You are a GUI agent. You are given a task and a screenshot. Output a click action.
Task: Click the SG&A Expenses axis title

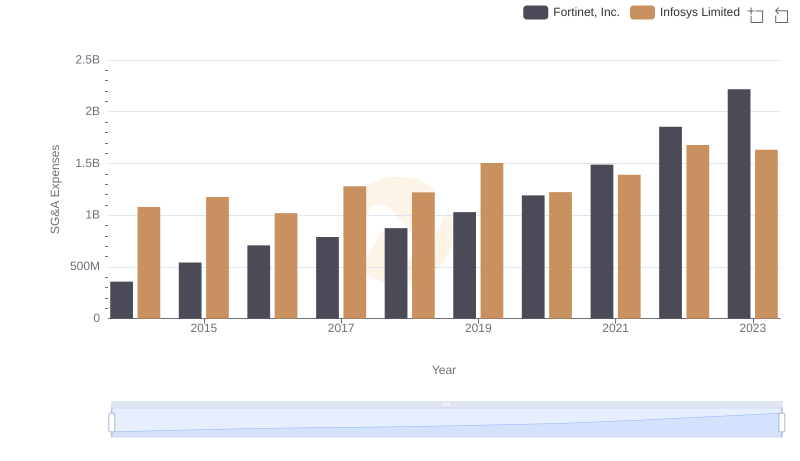pyautogui.click(x=55, y=189)
